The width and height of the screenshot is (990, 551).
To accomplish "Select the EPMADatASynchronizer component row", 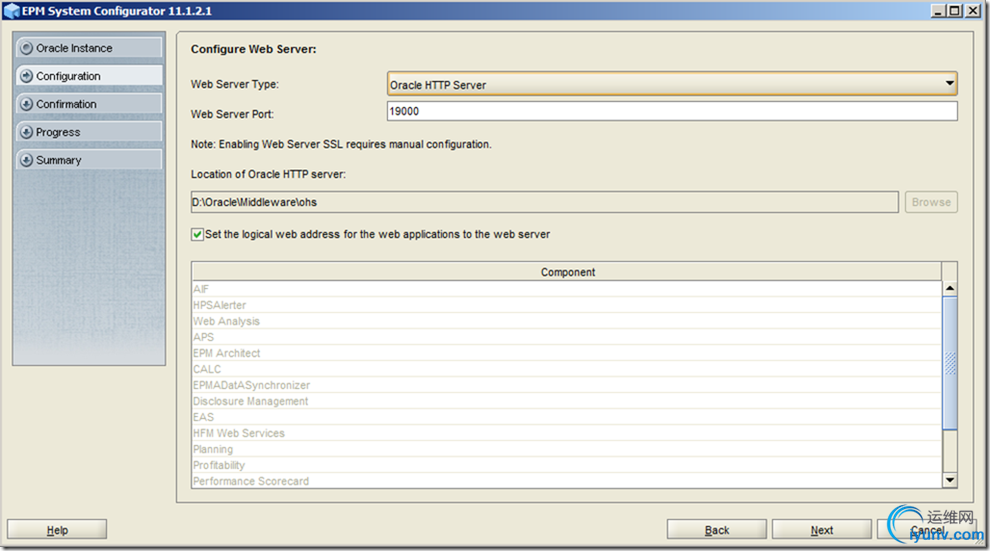I will [x=566, y=385].
